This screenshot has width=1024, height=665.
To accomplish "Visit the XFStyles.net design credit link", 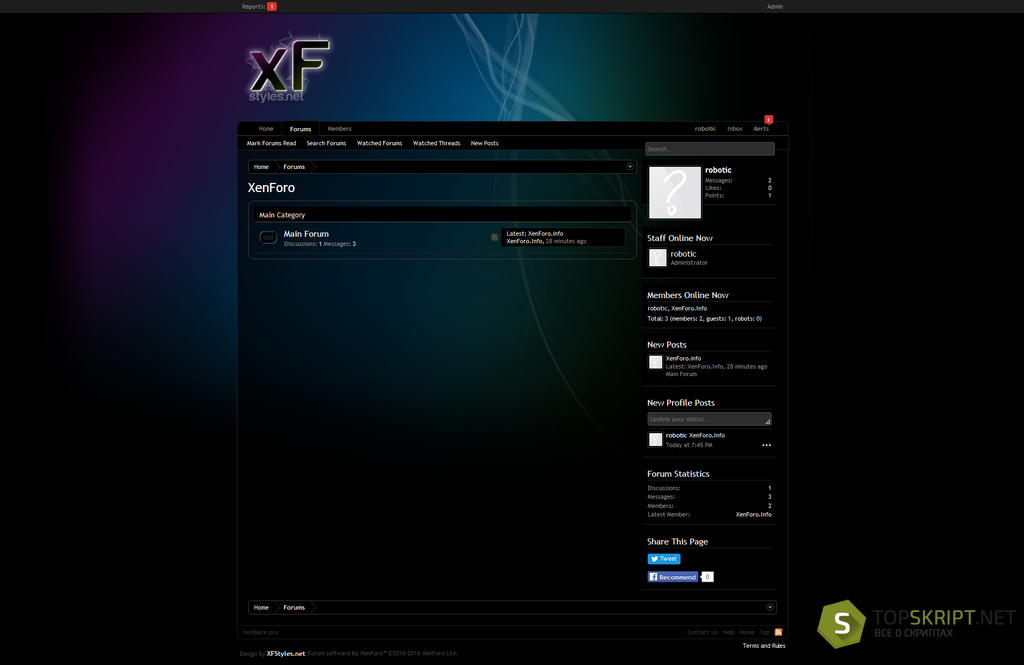I will tap(285, 653).
